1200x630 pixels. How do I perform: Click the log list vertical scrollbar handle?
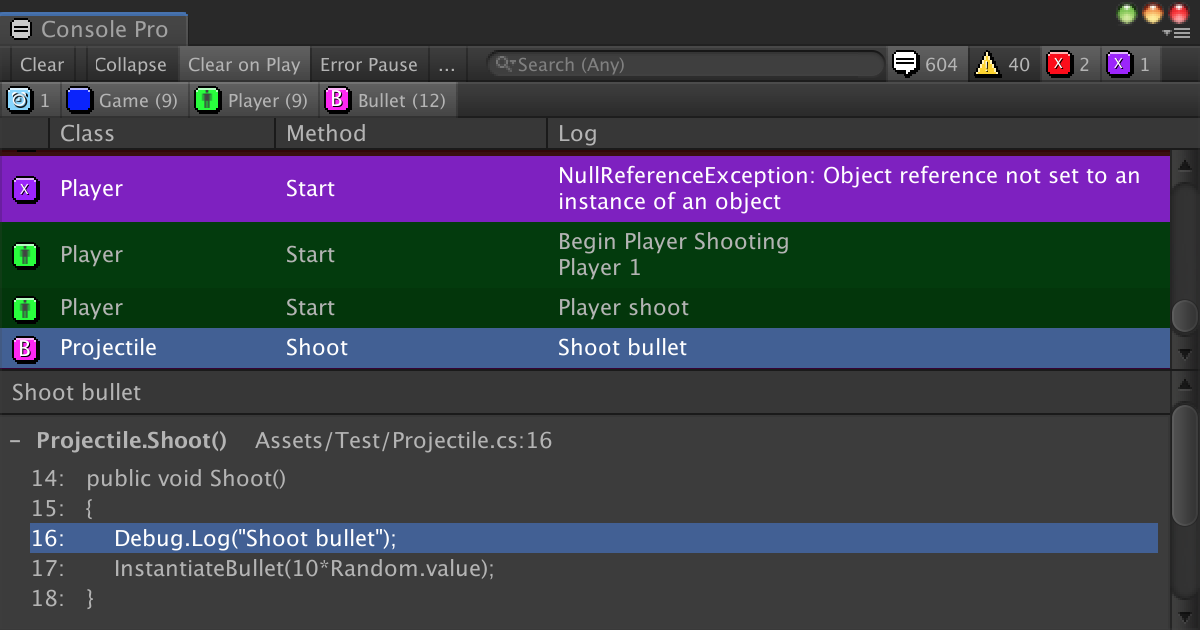pos(1185,316)
